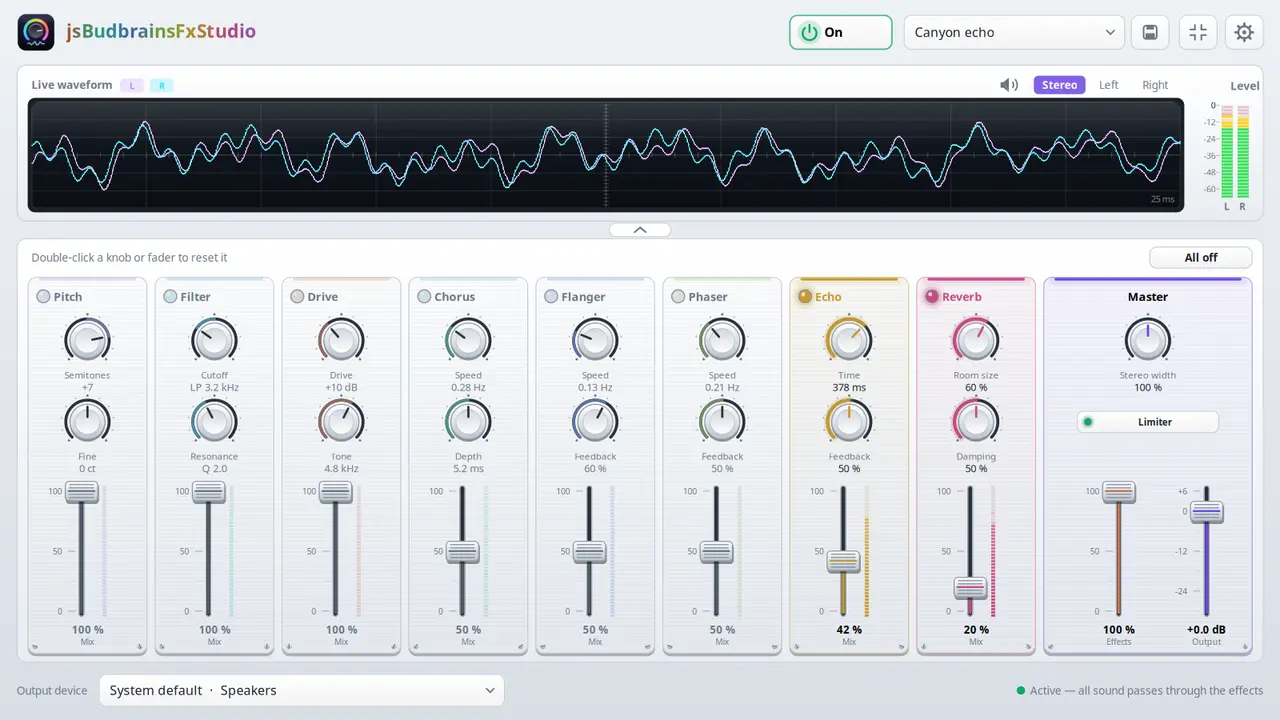Click the Echo Time knob
This screenshot has height=720, width=1280.
coord(849,340)
